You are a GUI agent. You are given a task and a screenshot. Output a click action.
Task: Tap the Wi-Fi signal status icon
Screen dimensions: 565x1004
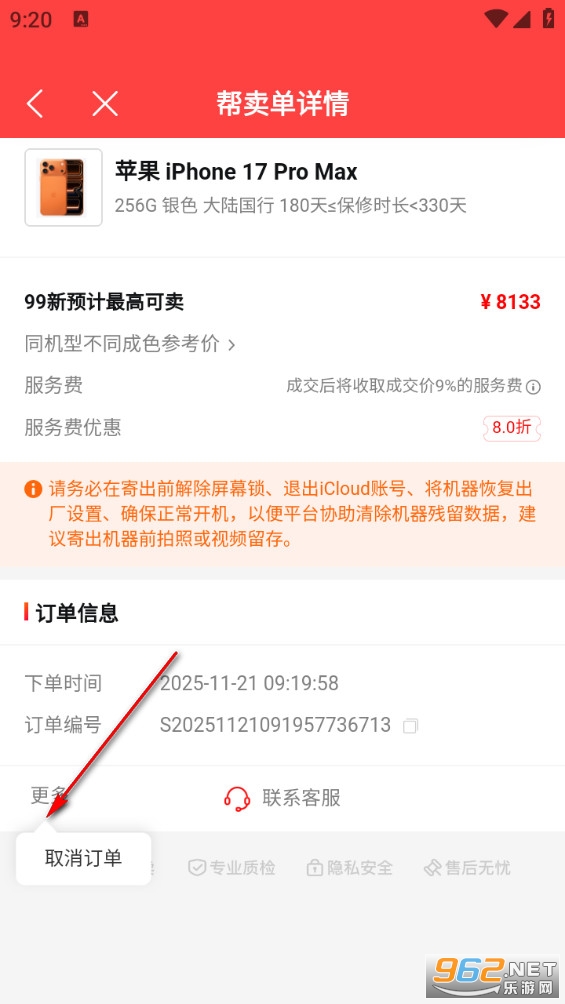click(x=496, y=19)
